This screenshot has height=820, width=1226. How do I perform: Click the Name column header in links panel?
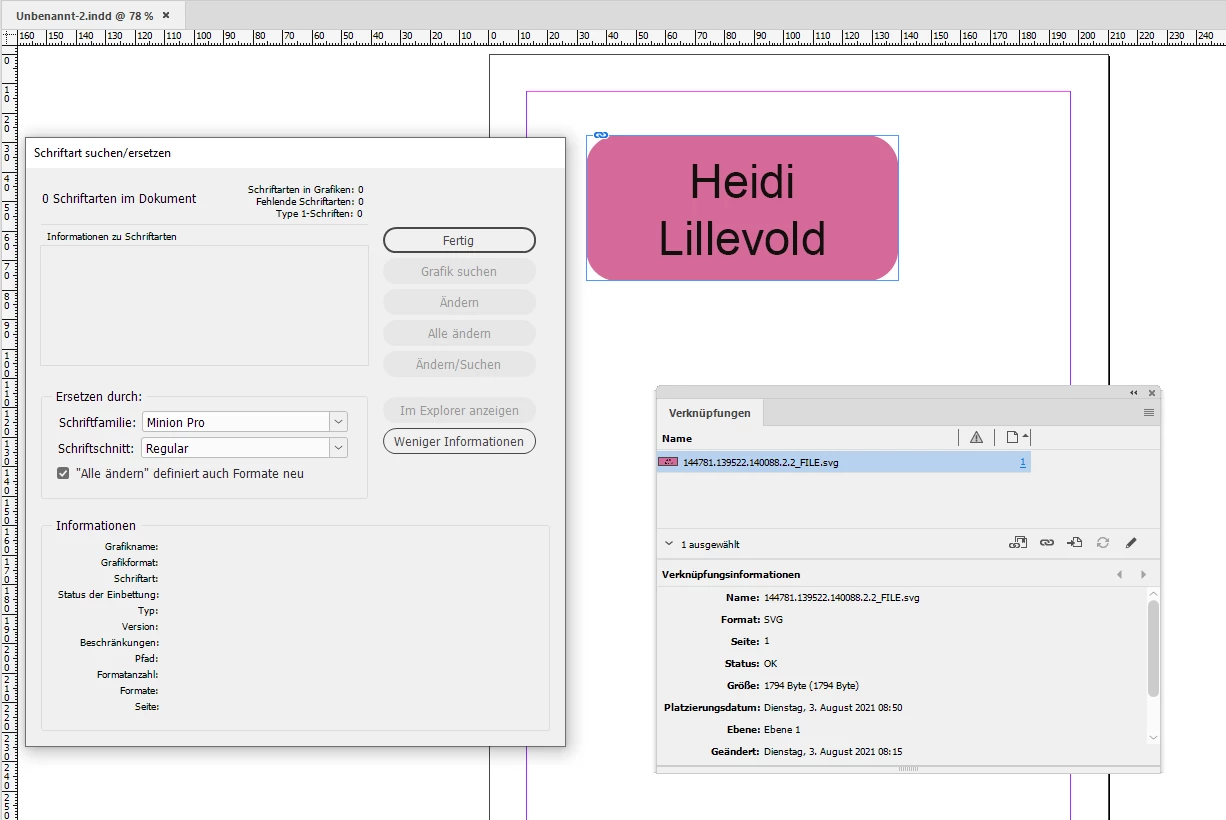pos(677,438)
